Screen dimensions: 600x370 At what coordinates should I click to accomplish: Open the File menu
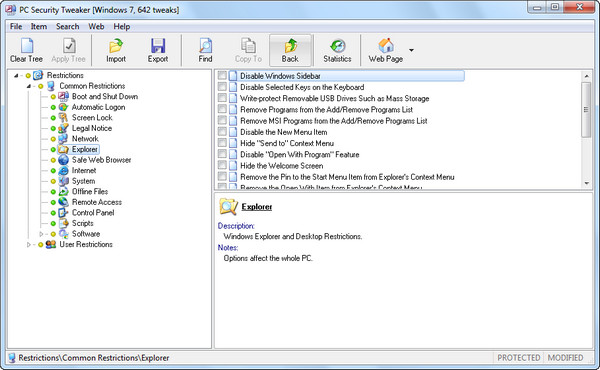pyautogui.click(x=16, y=26)
